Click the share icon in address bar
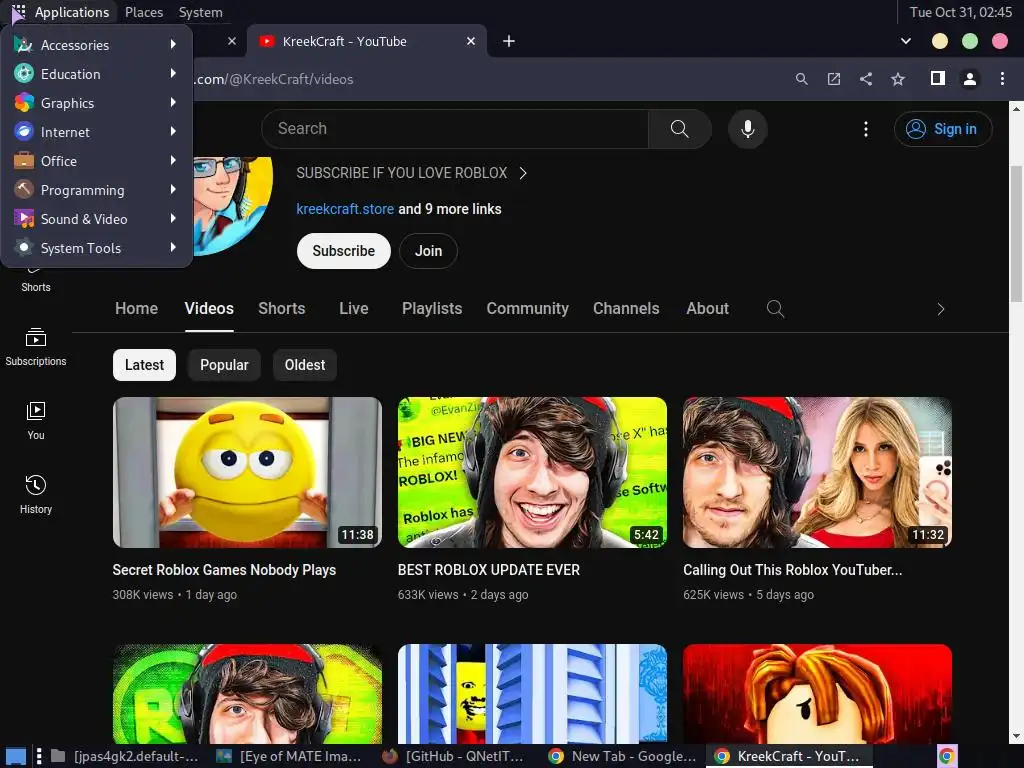Image resolution: width=1024 pixels, height=768 pixels. tap(866, 79)
